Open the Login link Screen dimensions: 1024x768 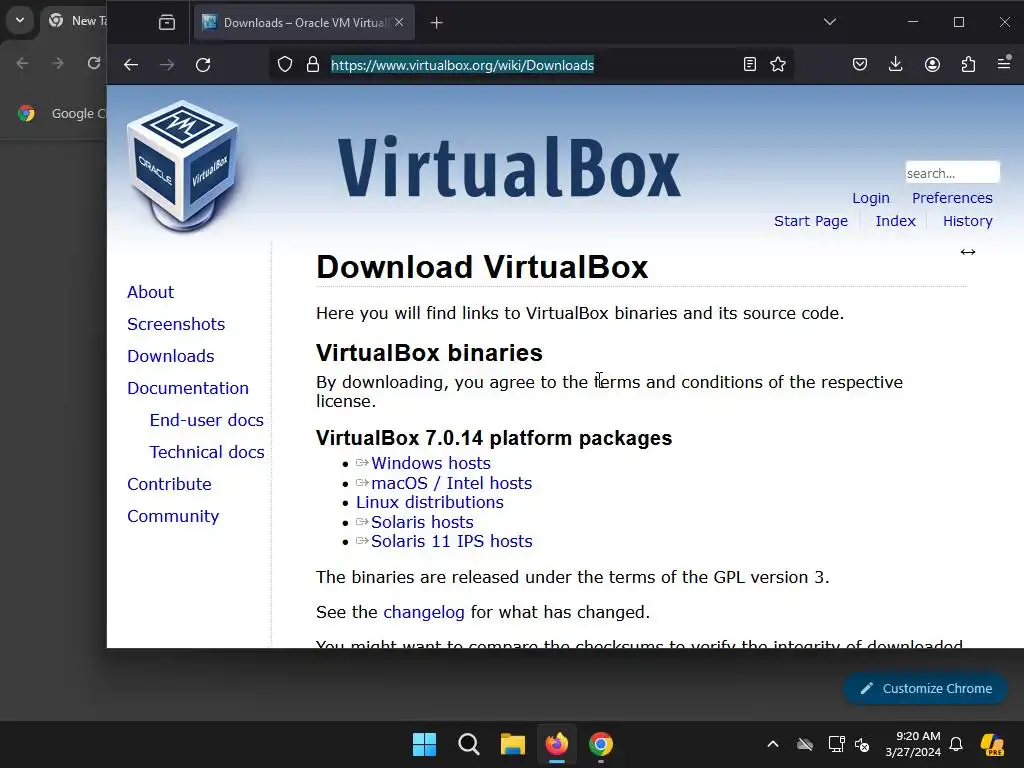(871, 198)
